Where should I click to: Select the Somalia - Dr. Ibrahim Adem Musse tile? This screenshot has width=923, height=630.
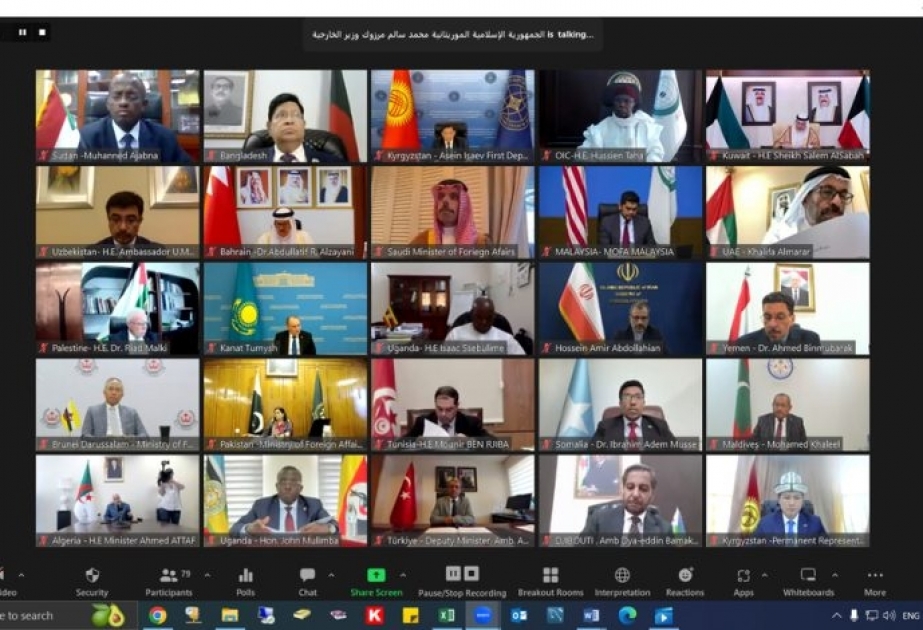tap(620, 404)
